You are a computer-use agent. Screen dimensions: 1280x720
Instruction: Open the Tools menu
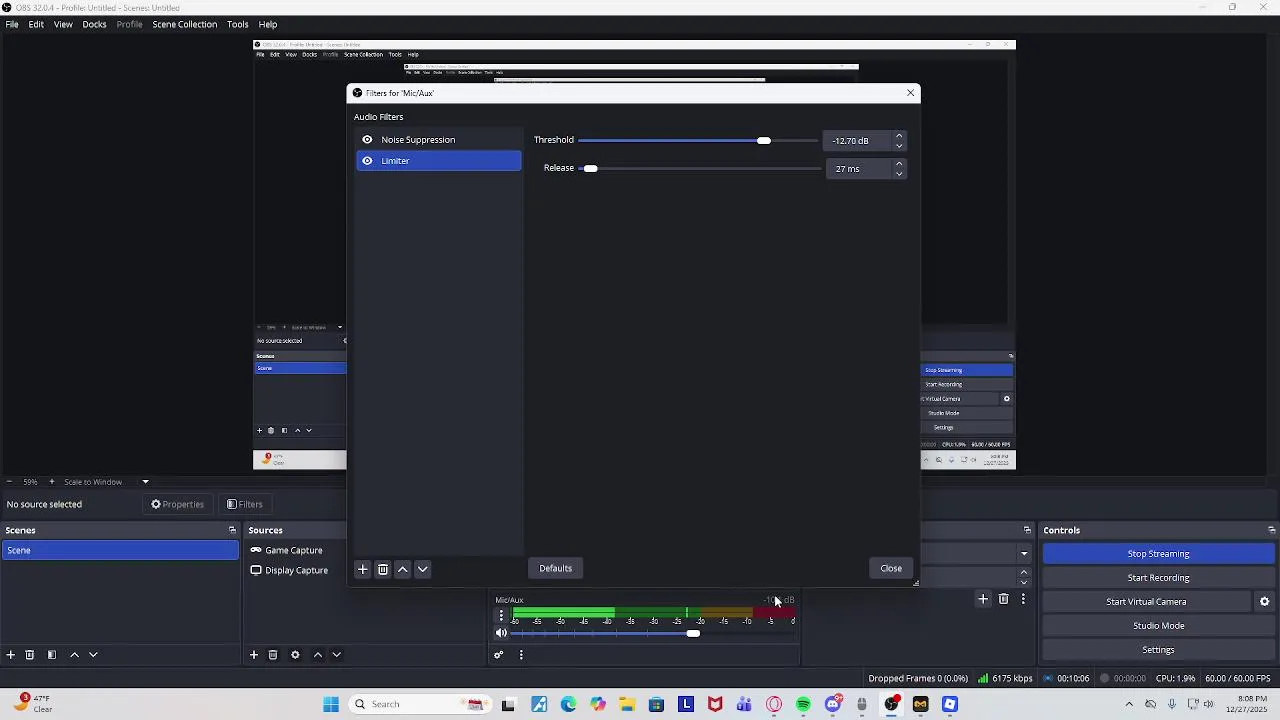pyautogui.click(x=237, y=24)
